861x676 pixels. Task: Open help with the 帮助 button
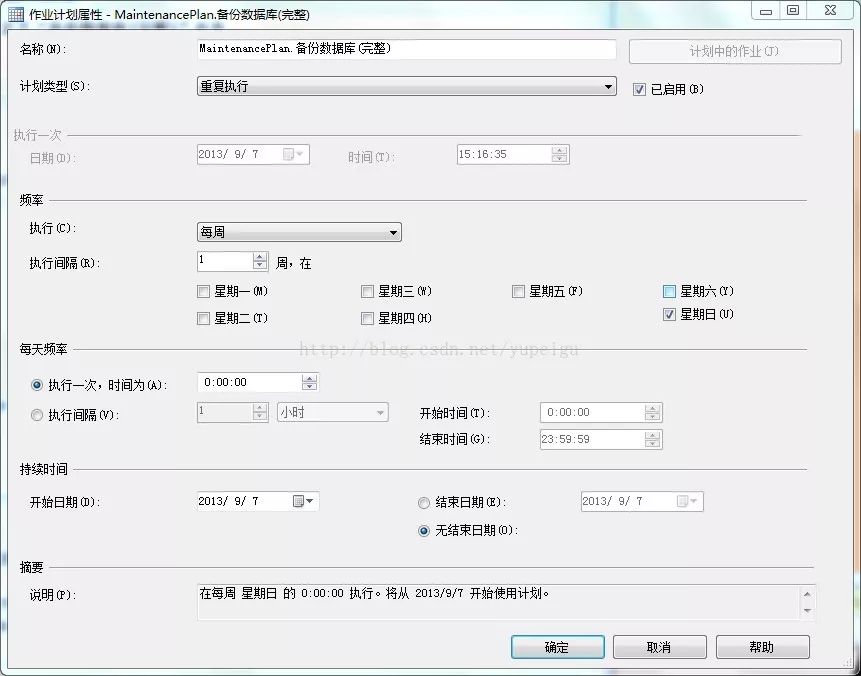point(761,647)
